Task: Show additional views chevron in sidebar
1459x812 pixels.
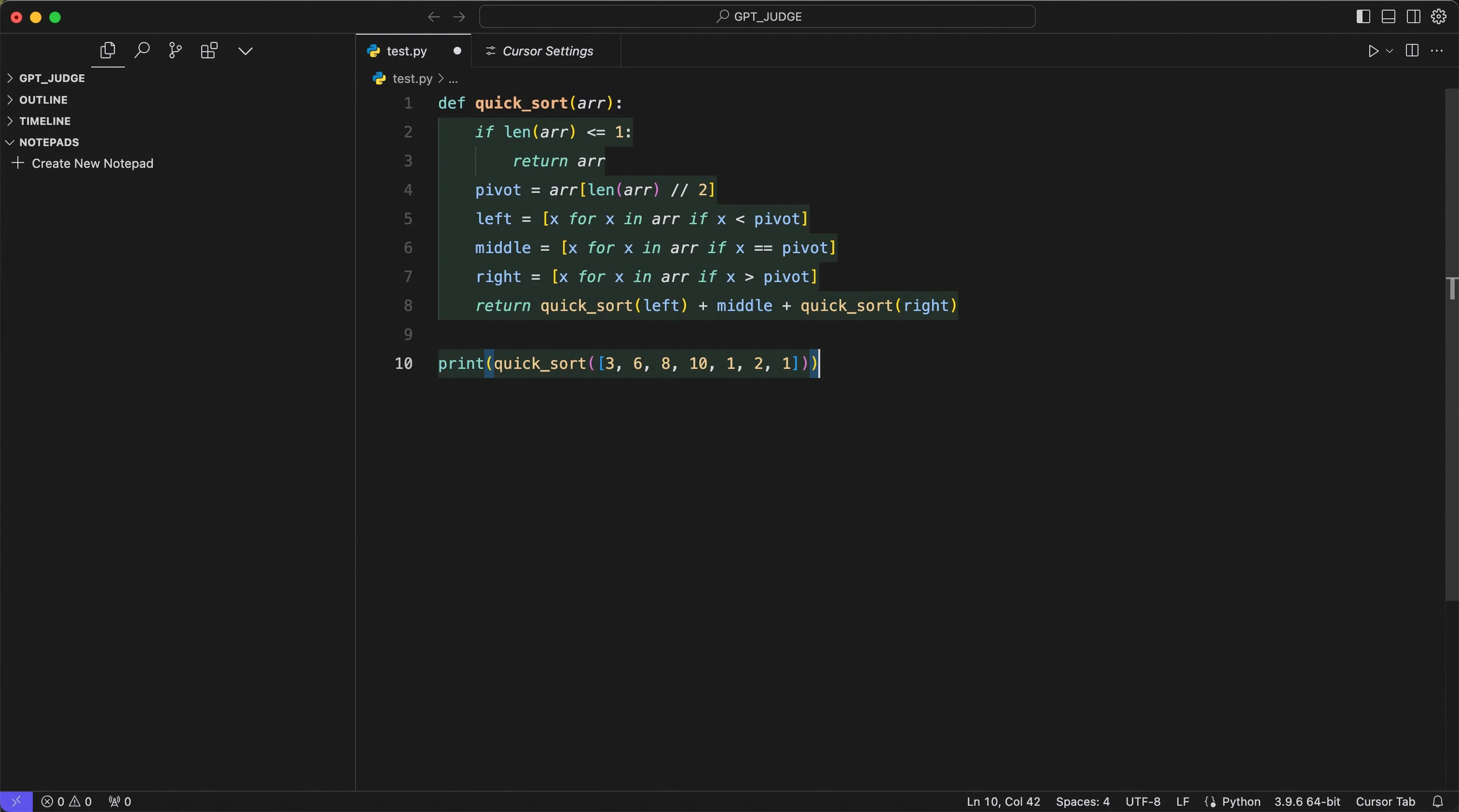Action: tap(245, 51)
